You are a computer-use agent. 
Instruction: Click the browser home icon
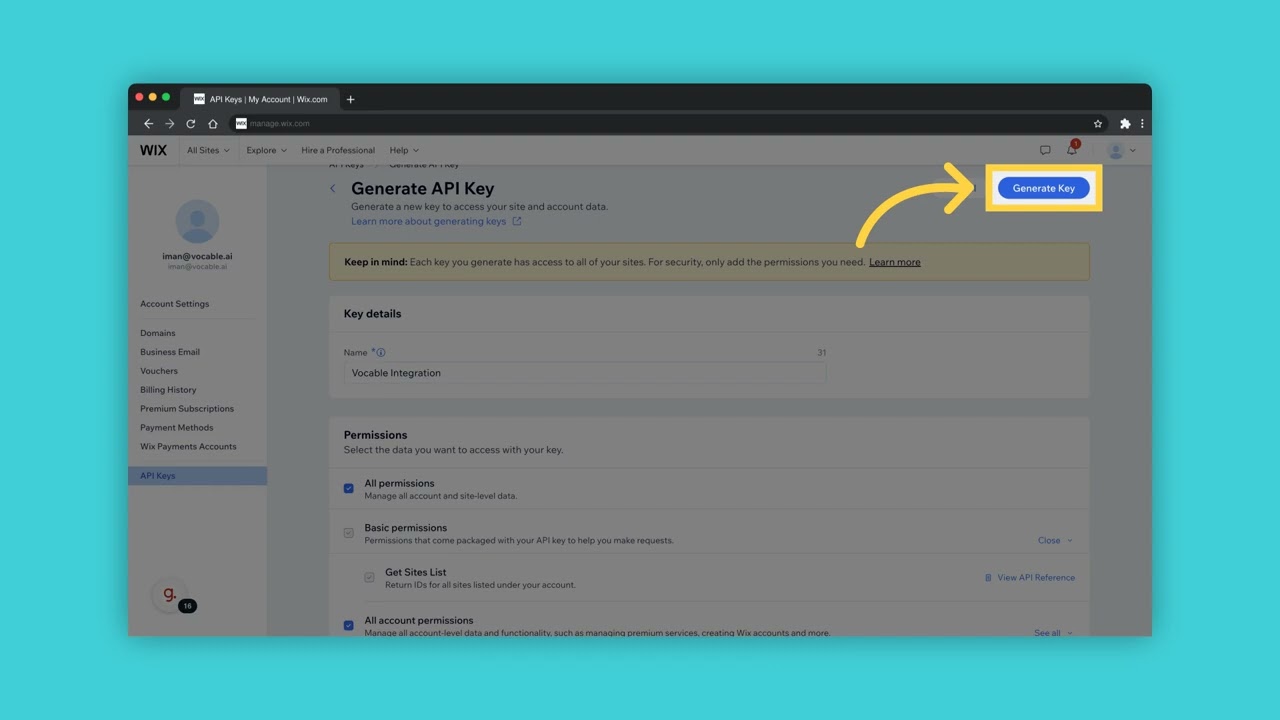click(x=212, y=124)
